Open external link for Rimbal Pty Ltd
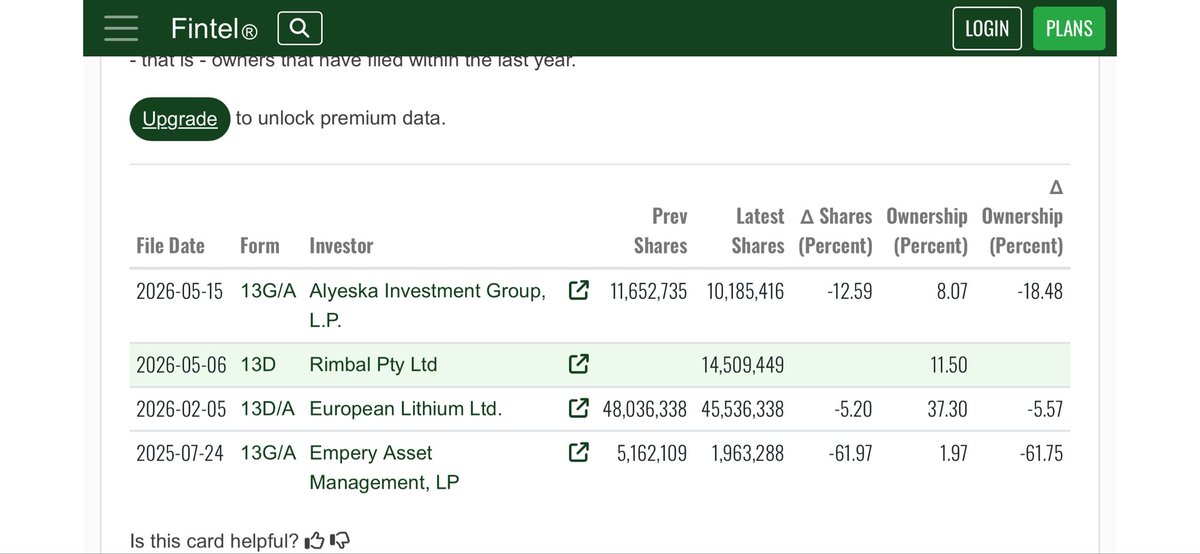 (x=577, y=365)
